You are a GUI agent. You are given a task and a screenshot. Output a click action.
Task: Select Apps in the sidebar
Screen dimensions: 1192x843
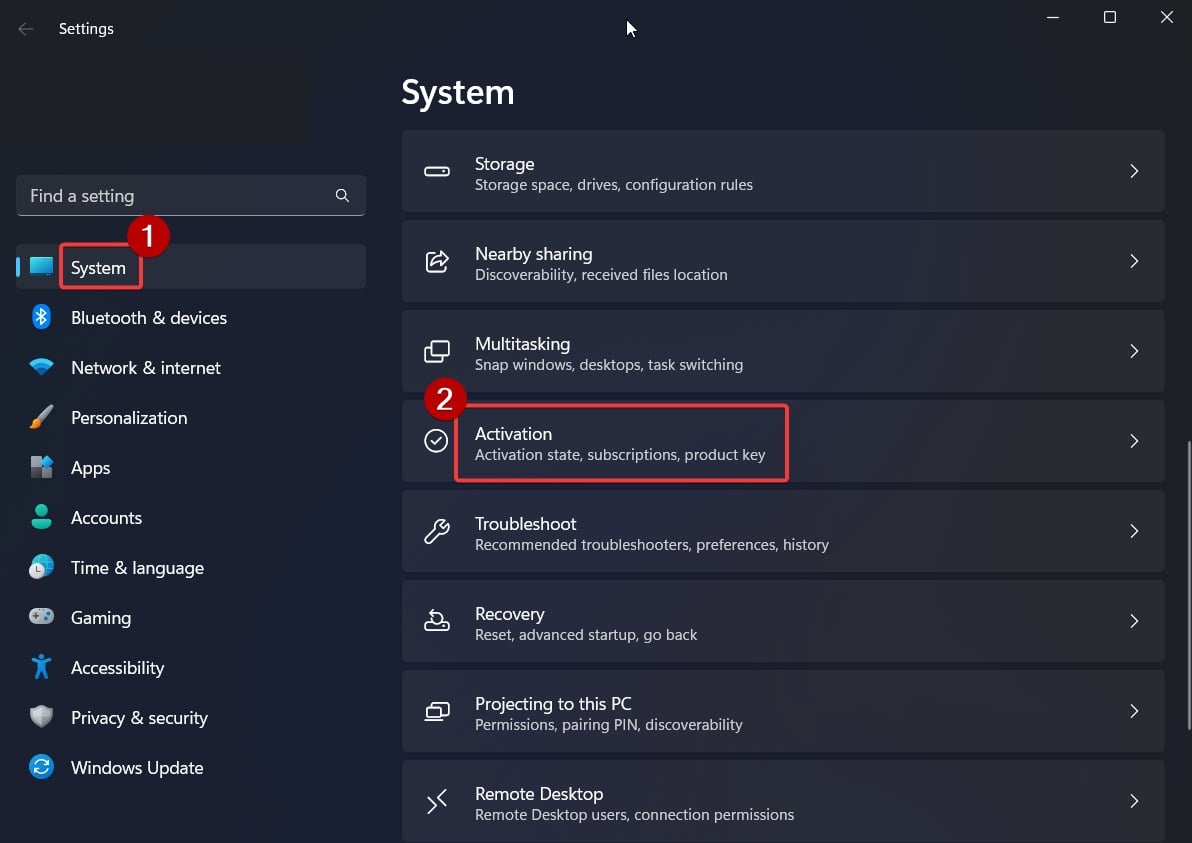pyautogui.click(x=90, y=468)
